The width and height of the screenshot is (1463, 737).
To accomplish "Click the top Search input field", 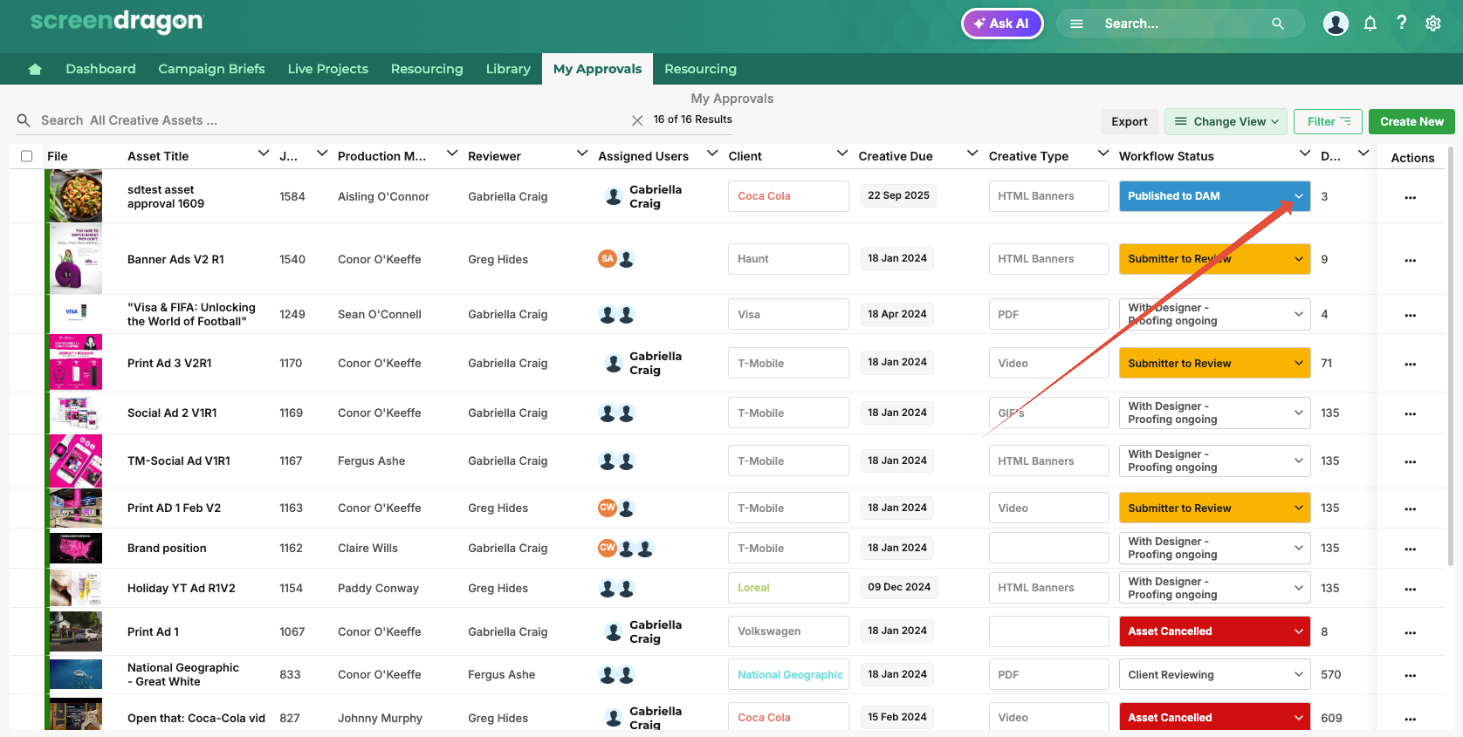I will 1180,23.
